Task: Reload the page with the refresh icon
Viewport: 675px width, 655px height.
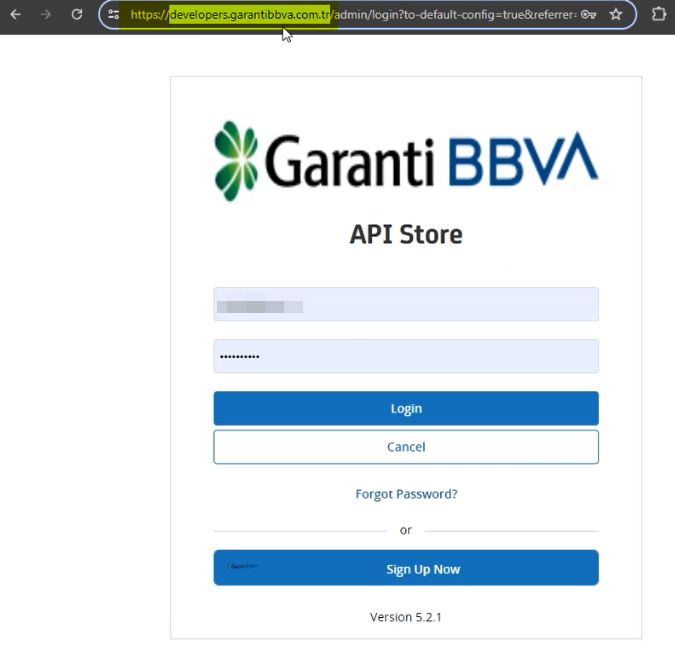Action: 77,15
